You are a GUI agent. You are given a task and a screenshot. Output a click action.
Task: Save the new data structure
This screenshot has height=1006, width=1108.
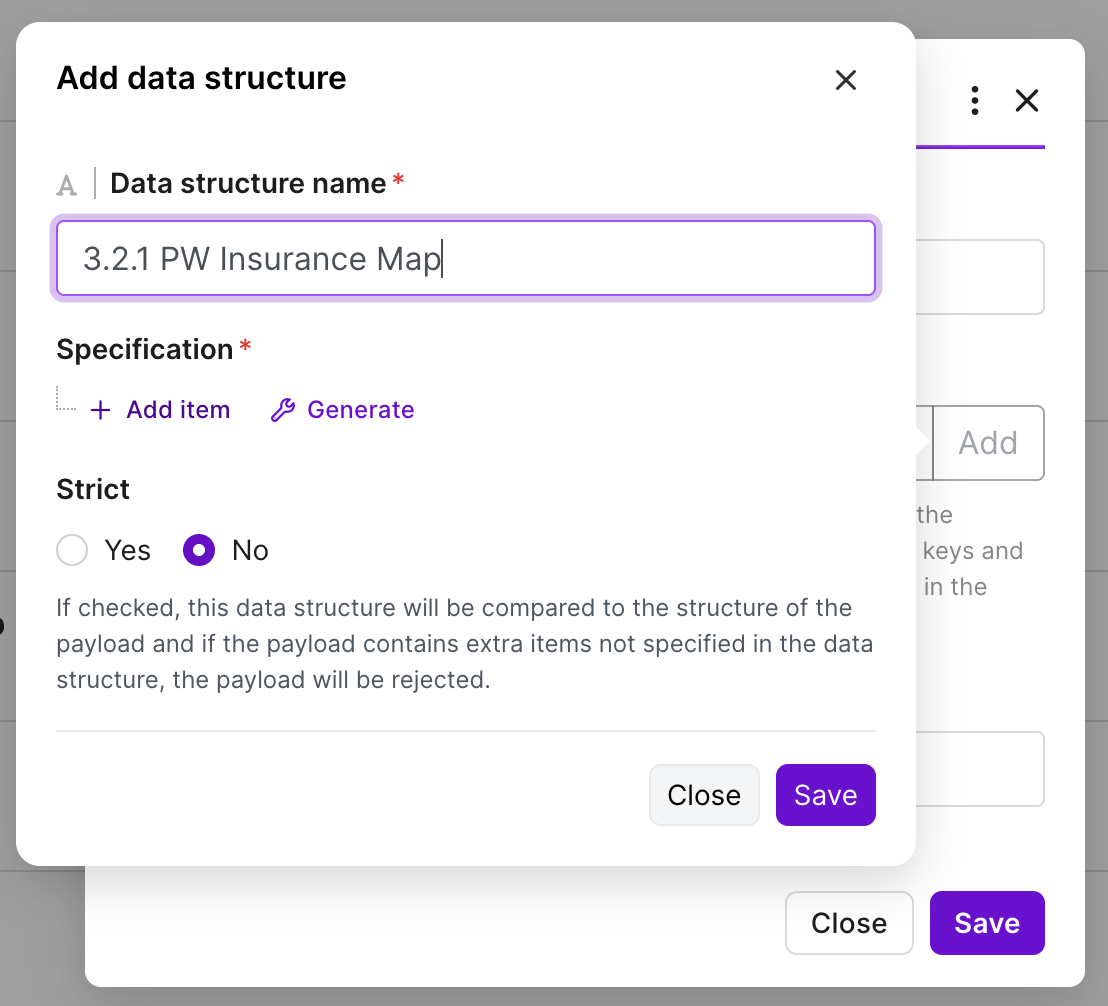tap(825, 795)
